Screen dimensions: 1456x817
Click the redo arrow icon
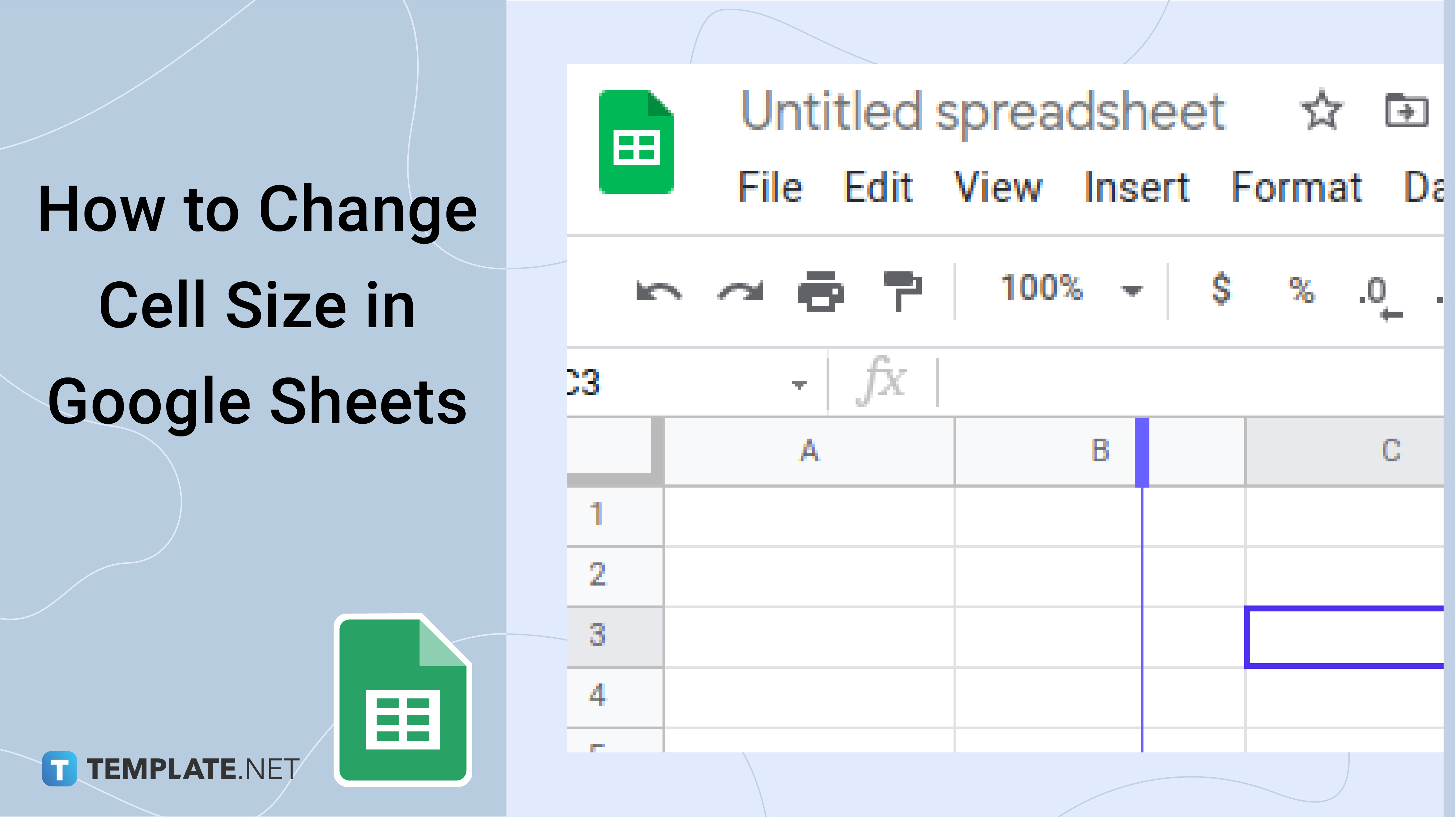tap(740, 290)
